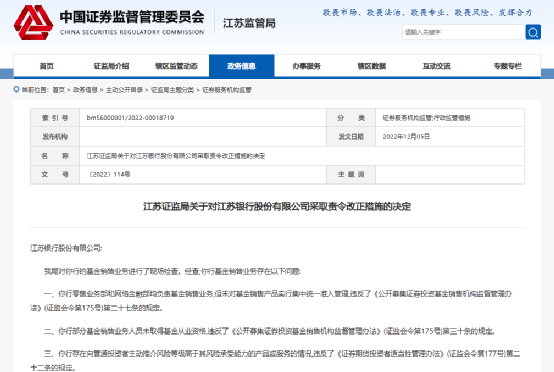This screenshot has height=372, width=554.
Task: Click the 发布机构 label cell
Action: click(x=55, y=137)
